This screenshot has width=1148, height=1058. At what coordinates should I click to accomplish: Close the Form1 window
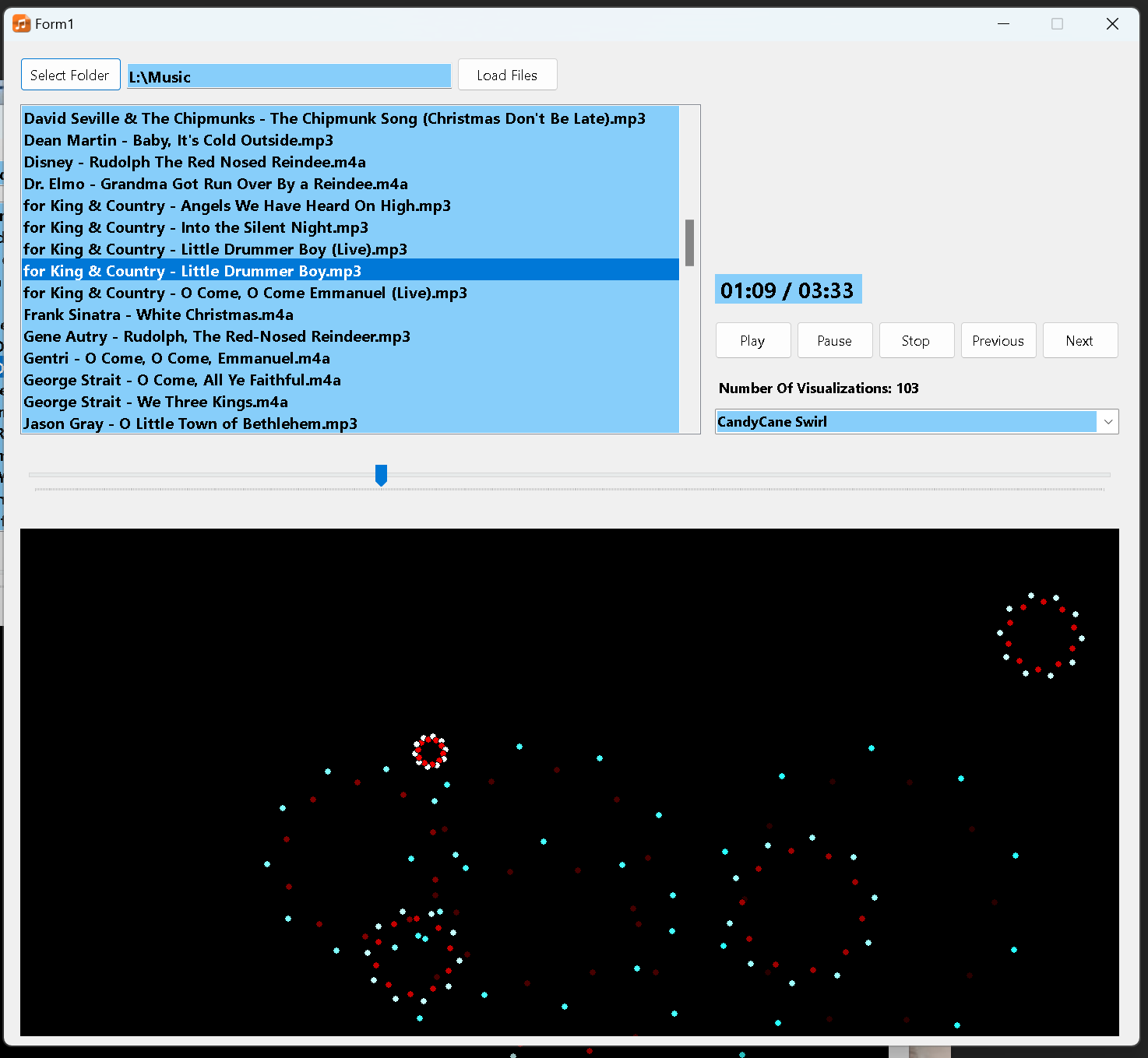pos(1112,23)
